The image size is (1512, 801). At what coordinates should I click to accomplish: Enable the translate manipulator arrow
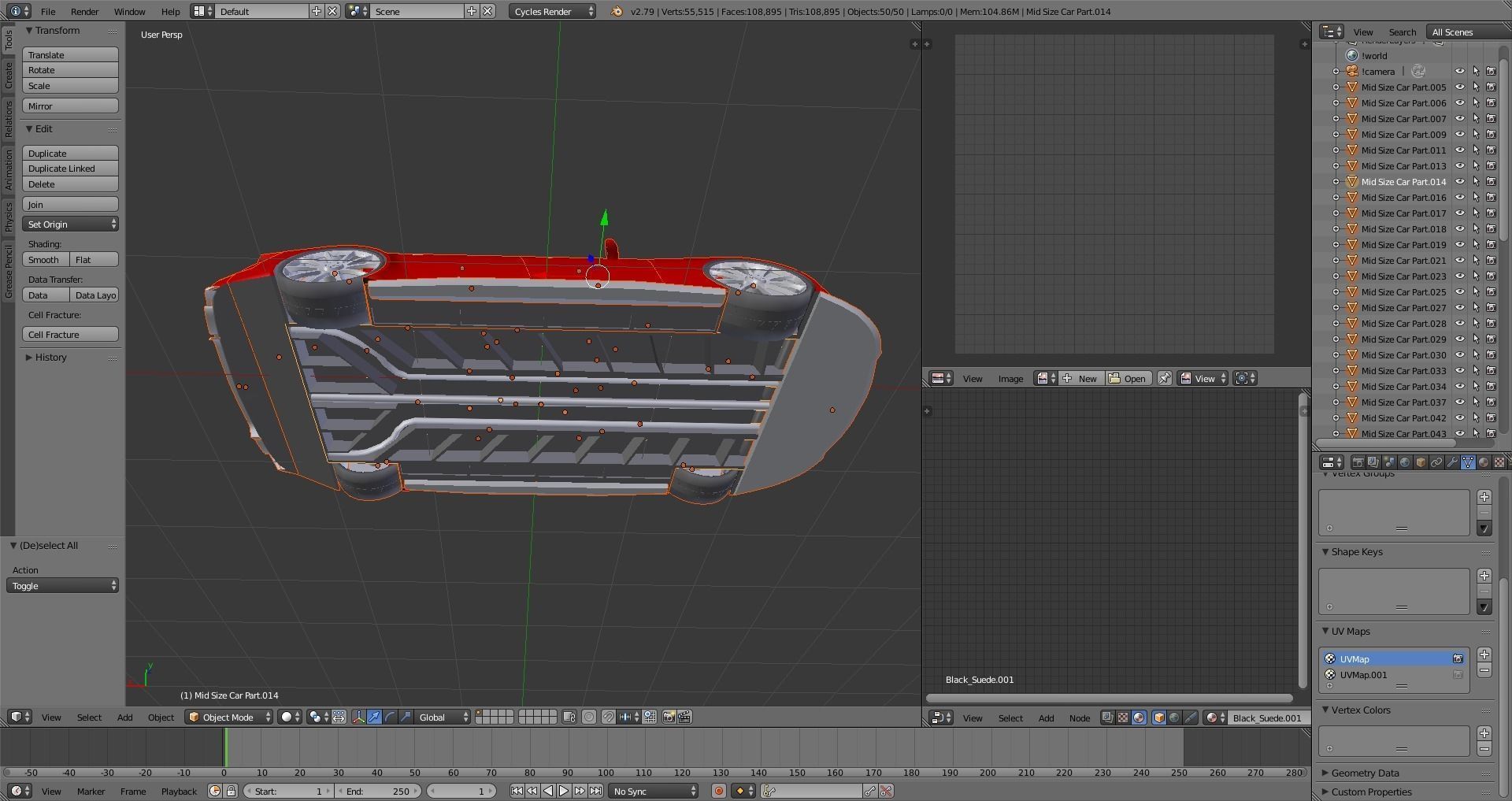pyautogui.click(x=374, y=717)
